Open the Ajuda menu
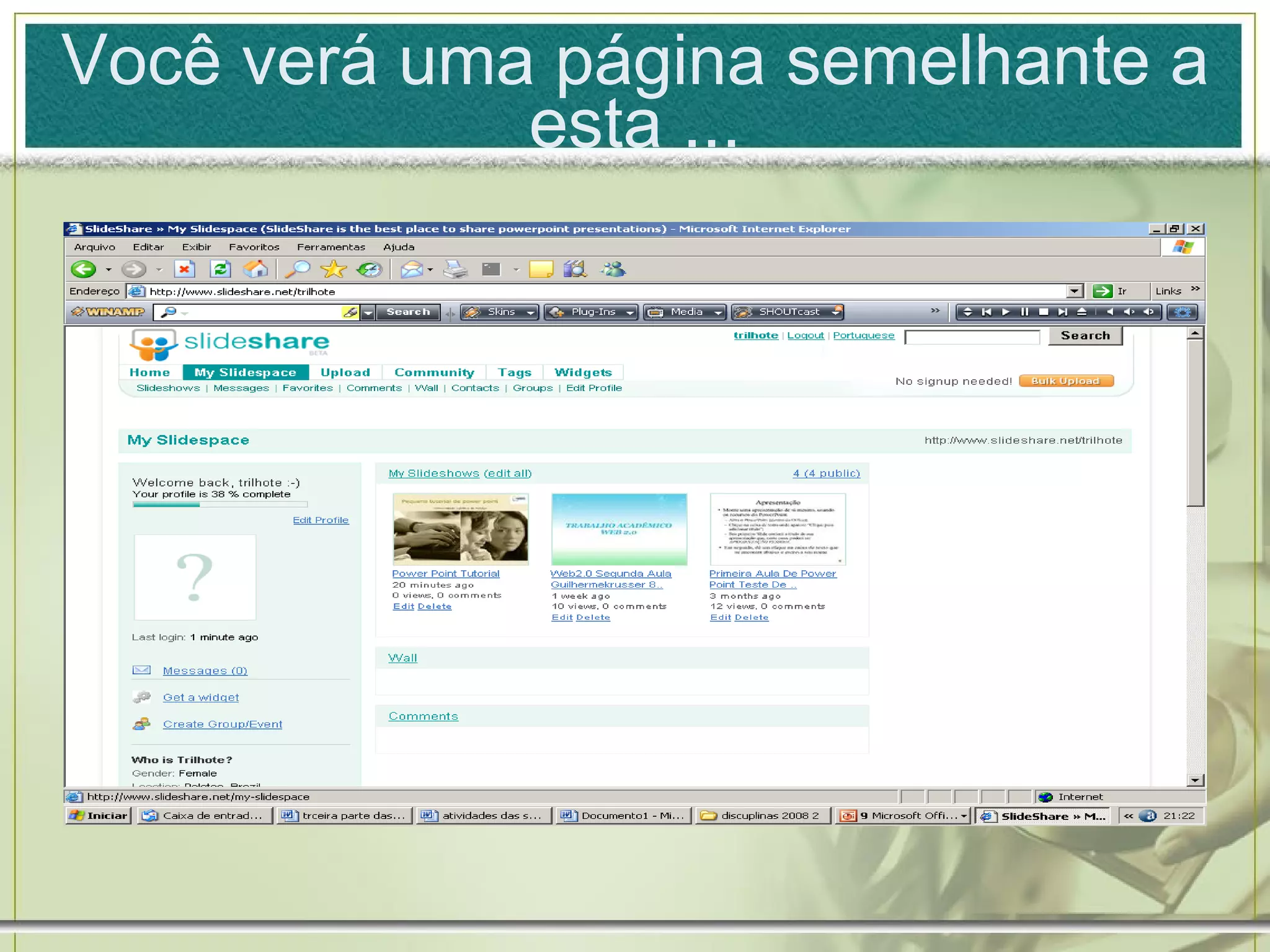1270x952 pixels. click(x=399, y=247)
